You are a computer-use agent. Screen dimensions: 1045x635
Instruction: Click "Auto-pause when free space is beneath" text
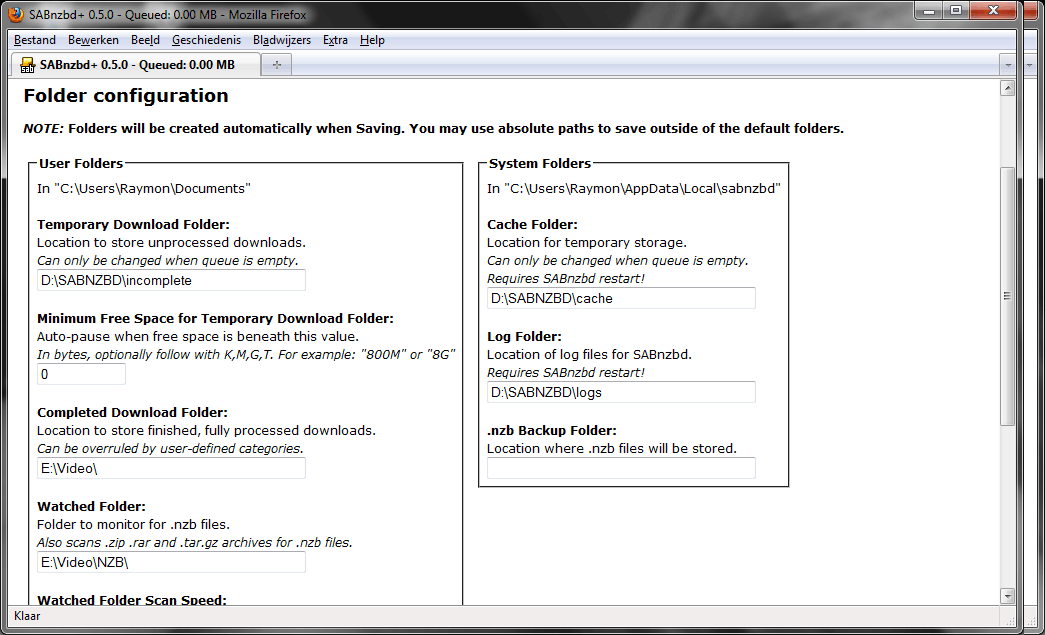click(197, 336)
